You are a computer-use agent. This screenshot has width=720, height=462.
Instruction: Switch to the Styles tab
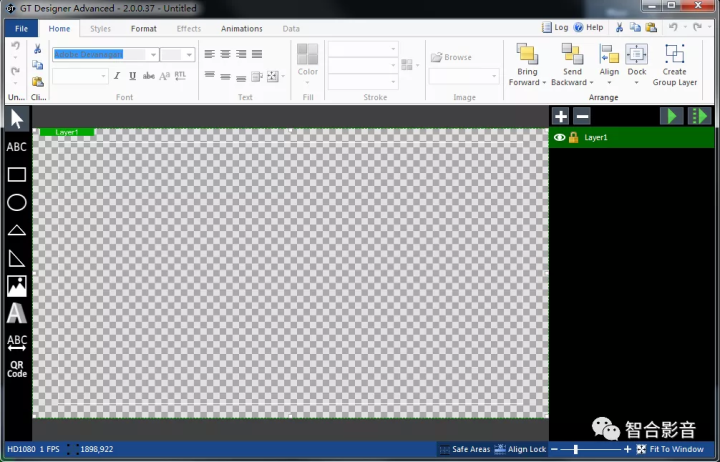pyautogui.click(x=101, y=28)
